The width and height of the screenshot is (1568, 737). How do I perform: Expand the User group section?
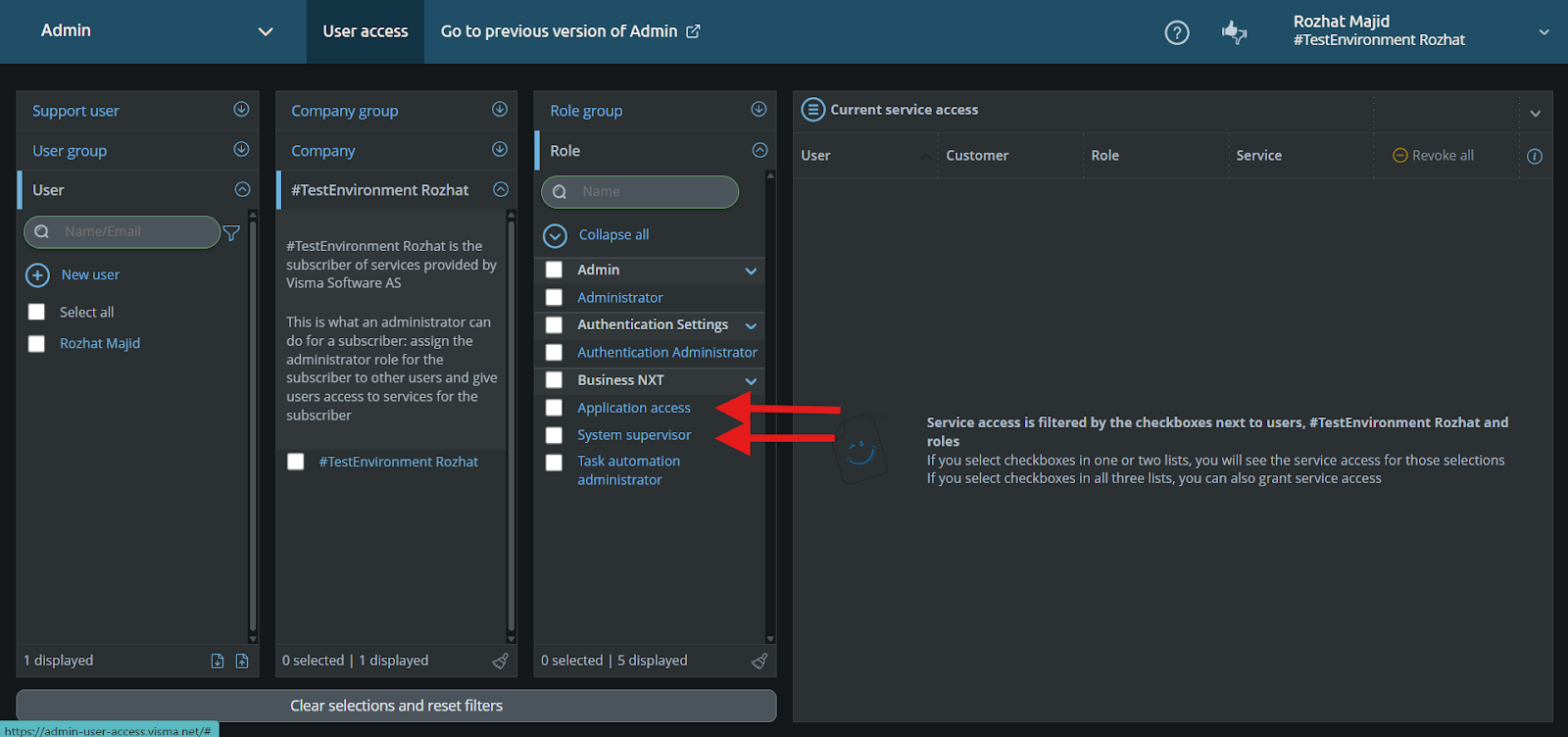[241, 150]
